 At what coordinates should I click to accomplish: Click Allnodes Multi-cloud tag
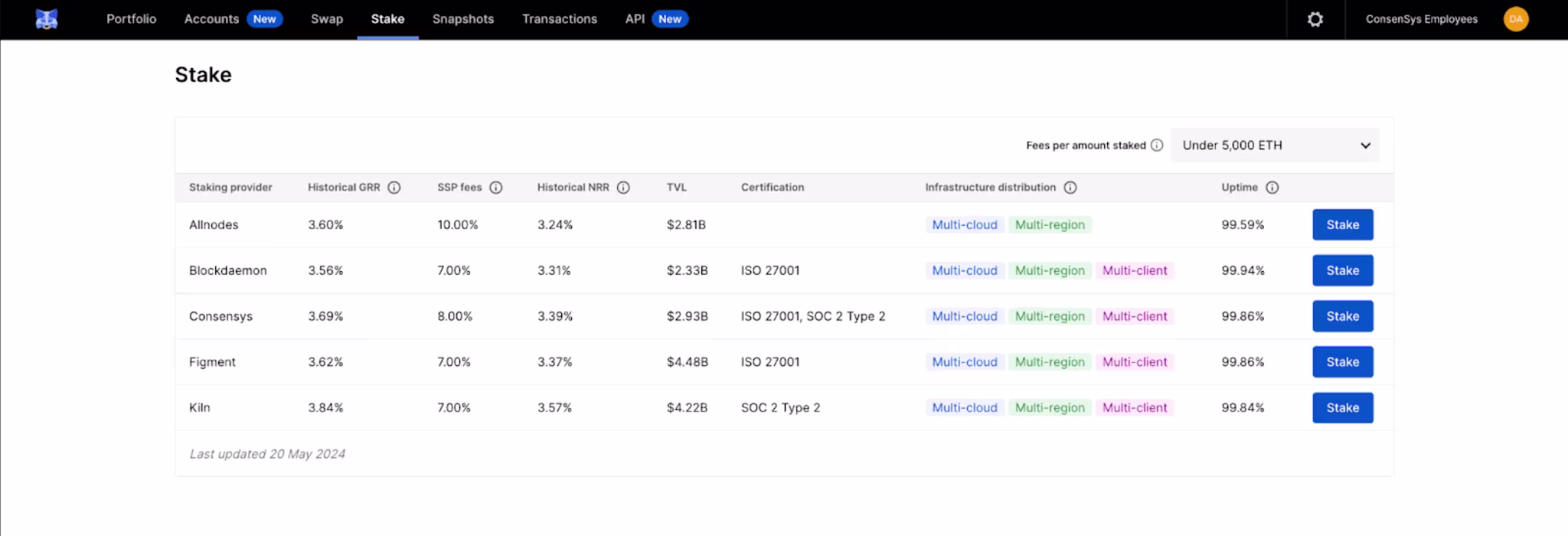(965, 225)
